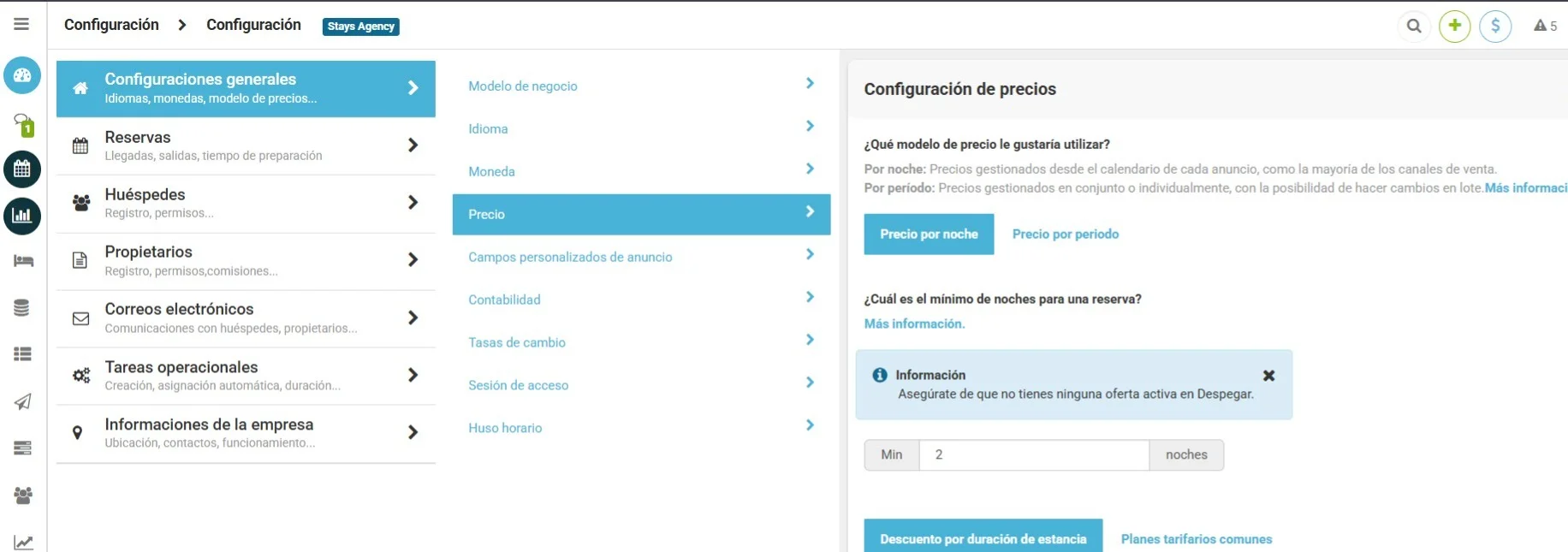The image size is (1568, 552).
Task: Switch to Precio por periodo option
Action: (1065, 234)
